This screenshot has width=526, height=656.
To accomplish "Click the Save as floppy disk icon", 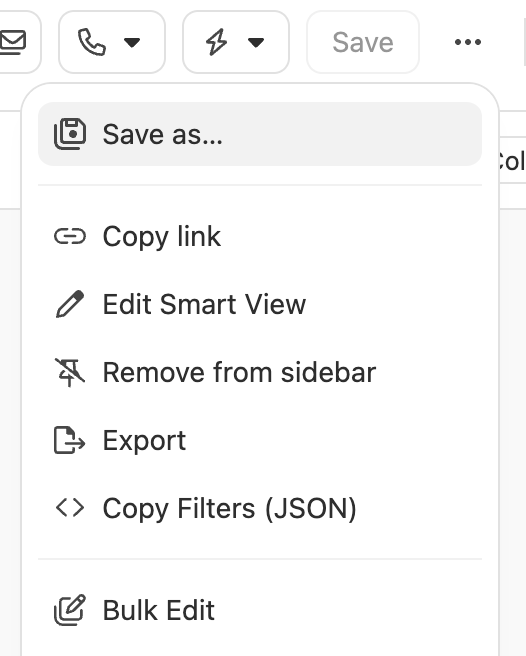I will point(70,134).
